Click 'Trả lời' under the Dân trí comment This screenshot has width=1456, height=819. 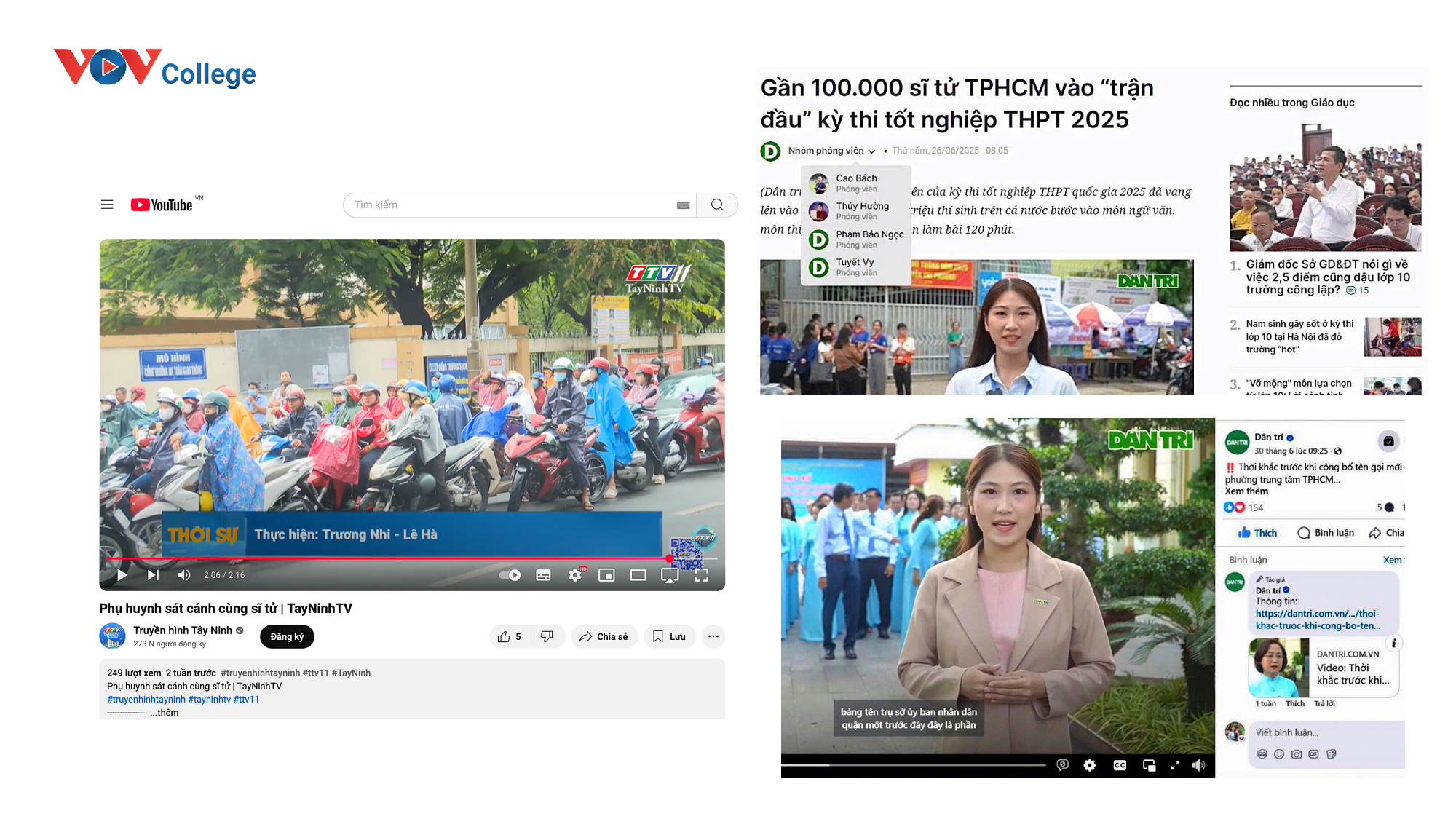point(1324,704)
